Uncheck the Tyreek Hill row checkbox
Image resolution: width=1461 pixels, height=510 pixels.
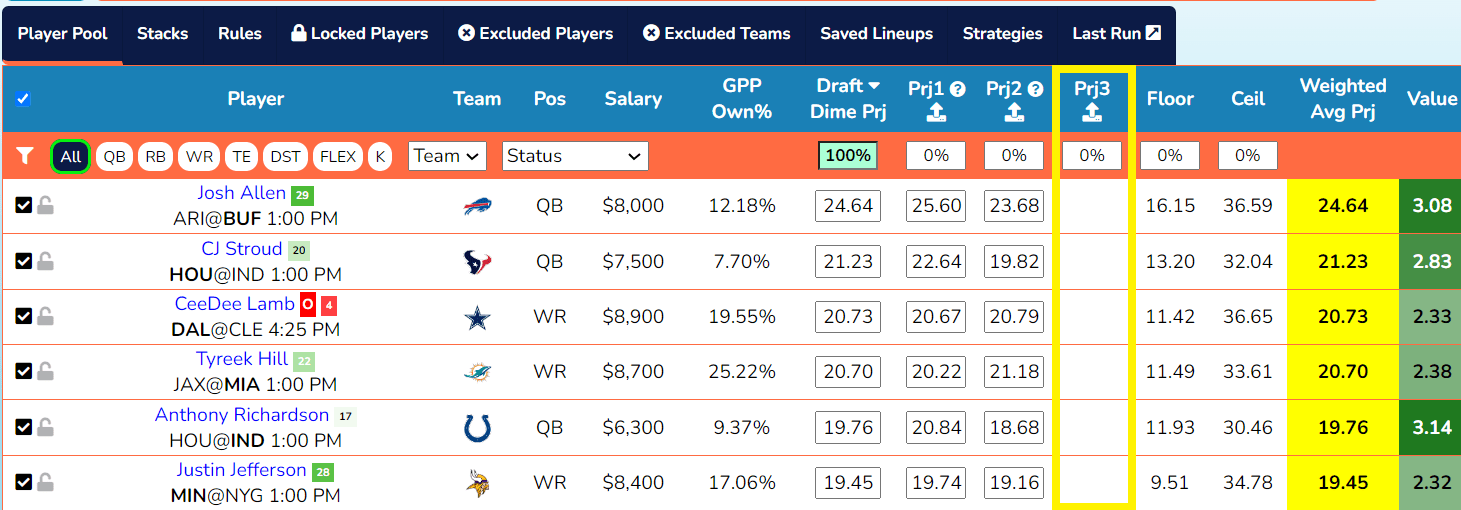(x=24, y=371)
